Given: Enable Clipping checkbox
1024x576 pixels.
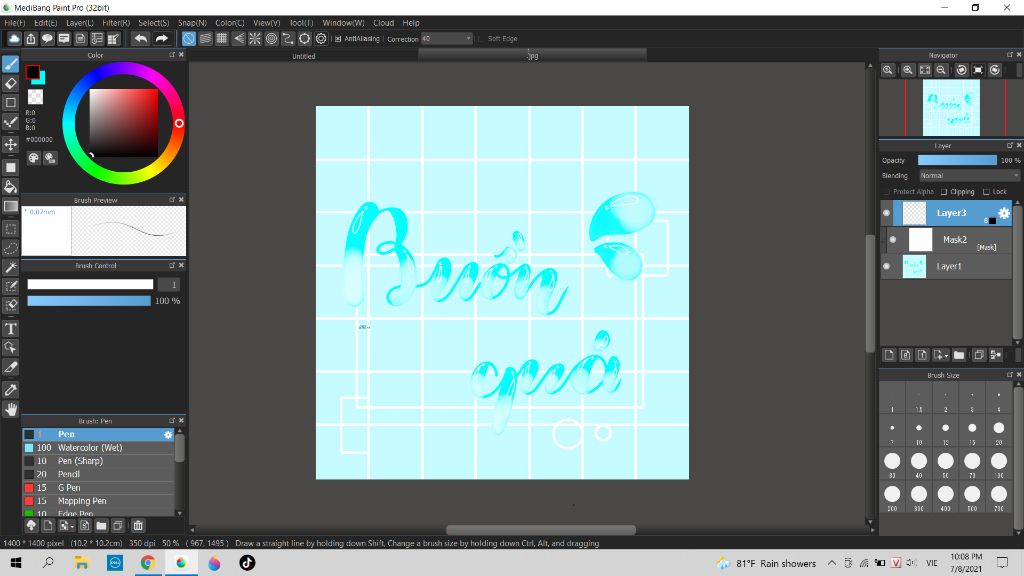Looking at the screenshot, I should (x=944, y=192).
